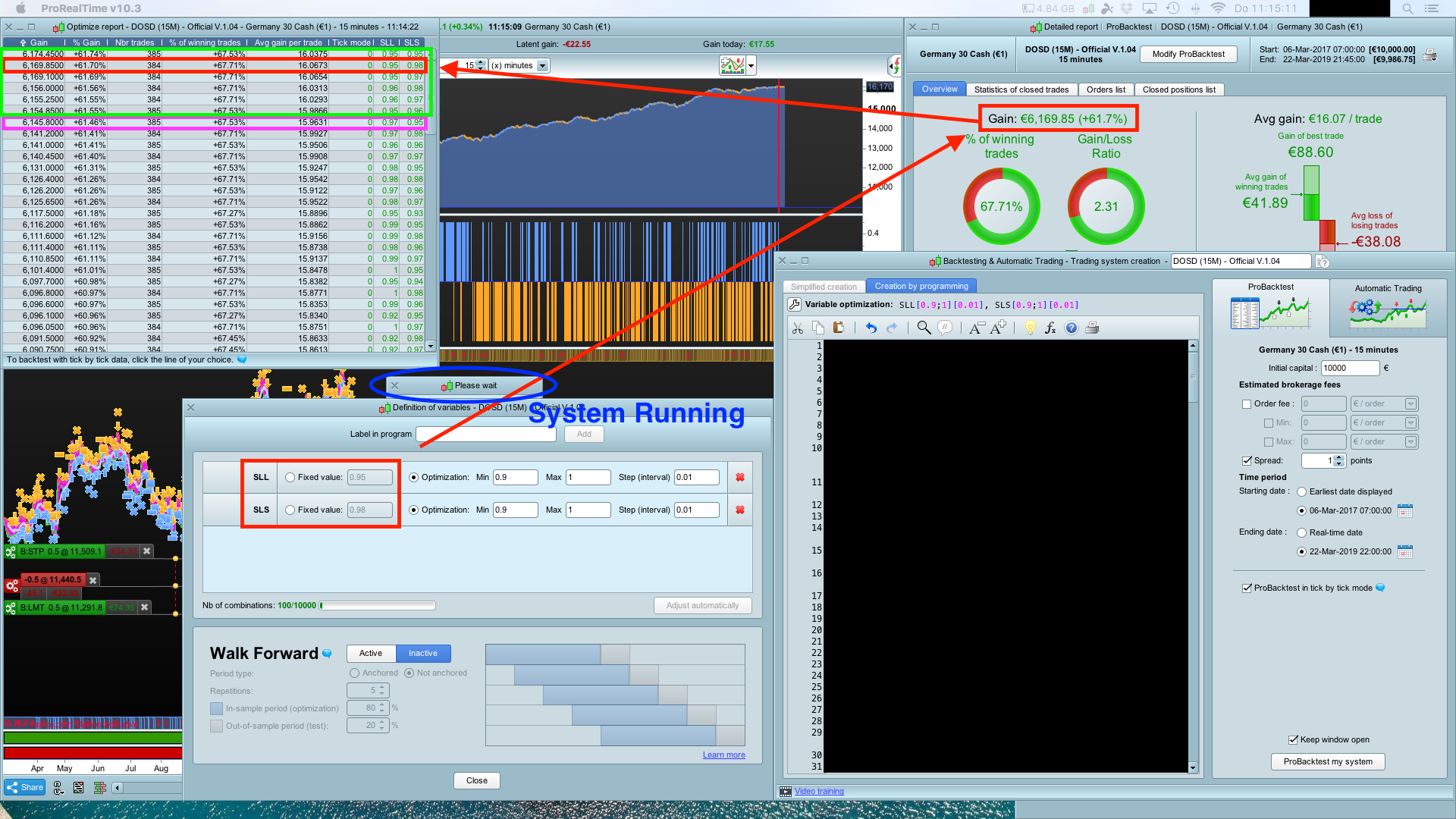The width and height of the screenshot is (1456, 819).
Task: Click the printer icon in editor toolbar
Action: [1092, 328]
